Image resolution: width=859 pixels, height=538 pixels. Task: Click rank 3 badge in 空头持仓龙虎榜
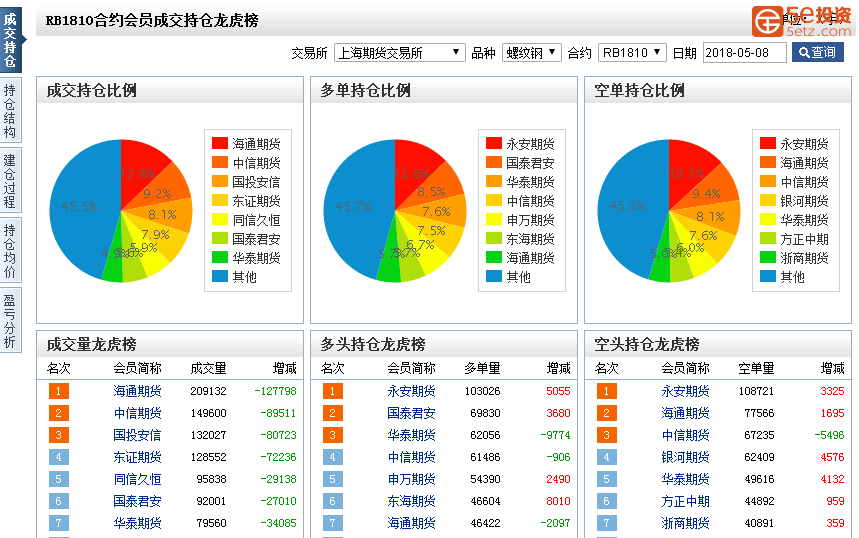606,435
